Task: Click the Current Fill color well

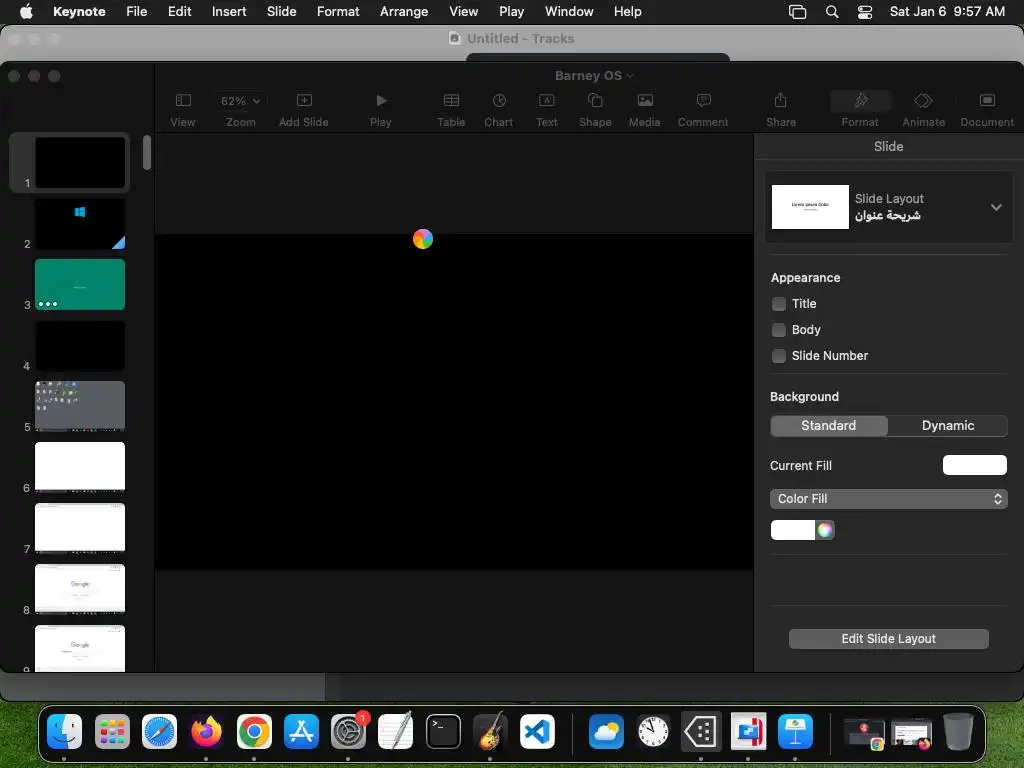Action: [974, 465]
